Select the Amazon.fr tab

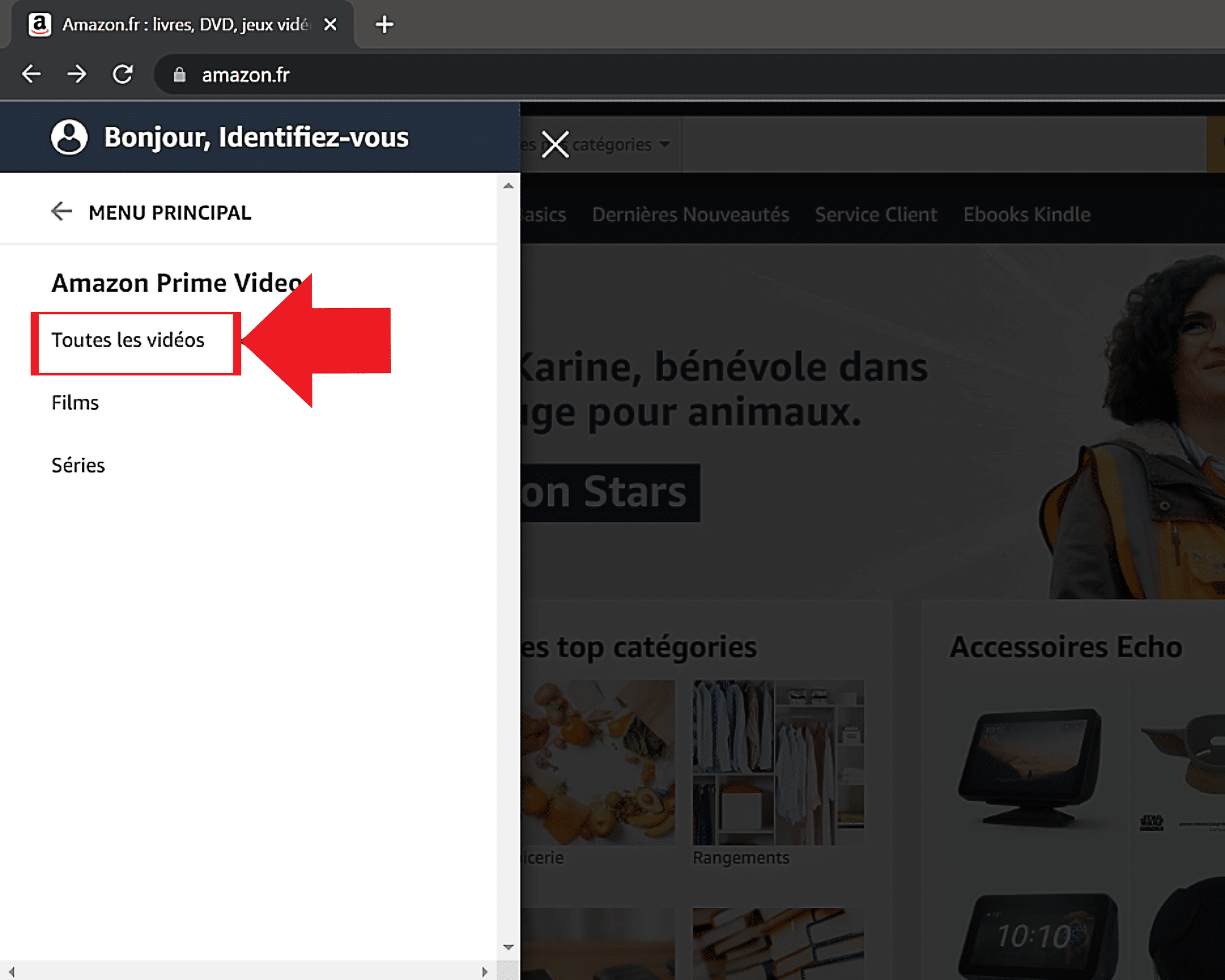(x=184, y=24)
